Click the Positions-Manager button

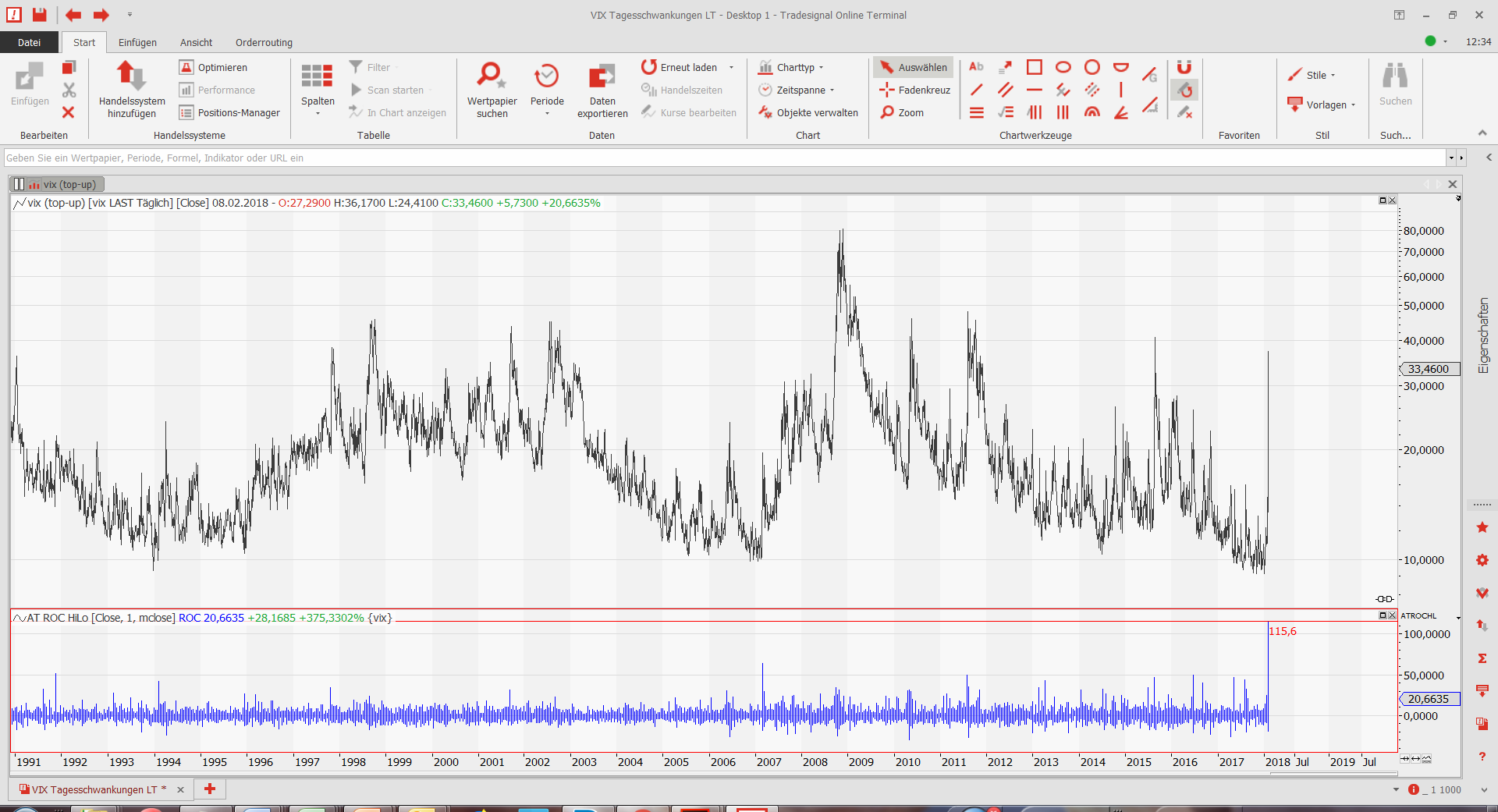229,112
